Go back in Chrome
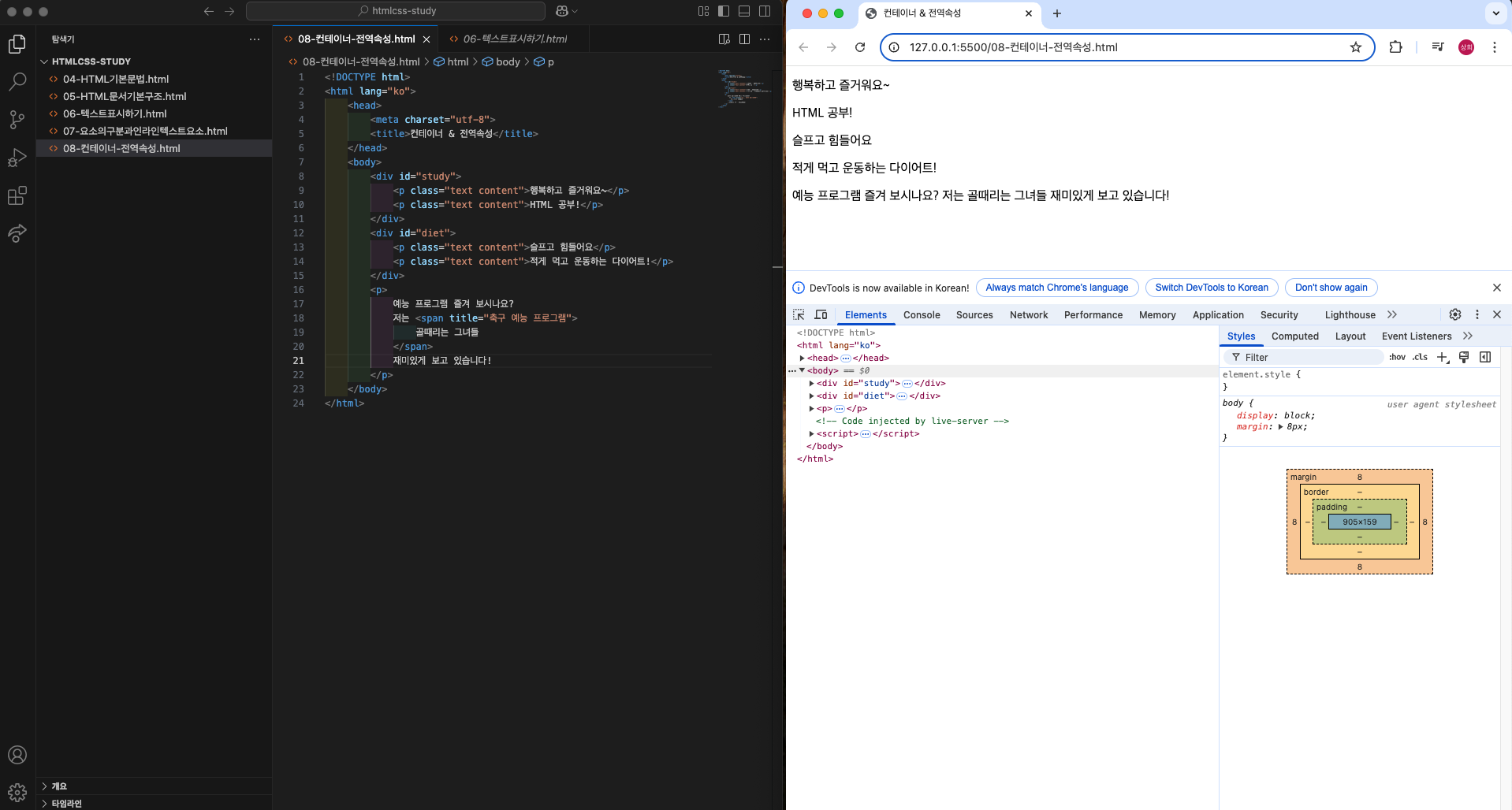1512x810 pixels. (803, 47)
